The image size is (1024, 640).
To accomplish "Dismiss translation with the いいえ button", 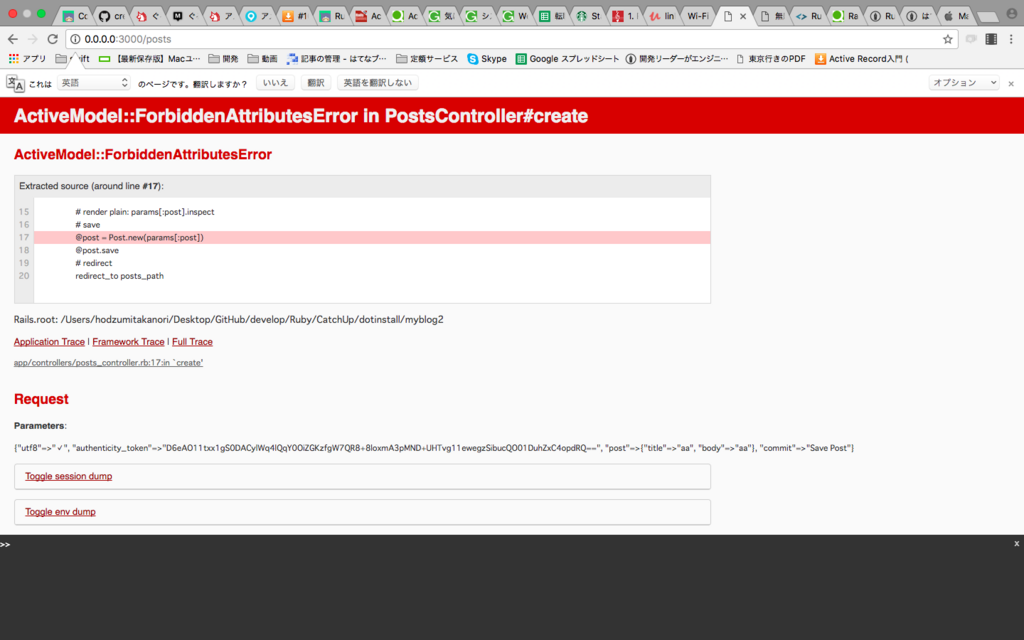I will [x=275, y=82].
